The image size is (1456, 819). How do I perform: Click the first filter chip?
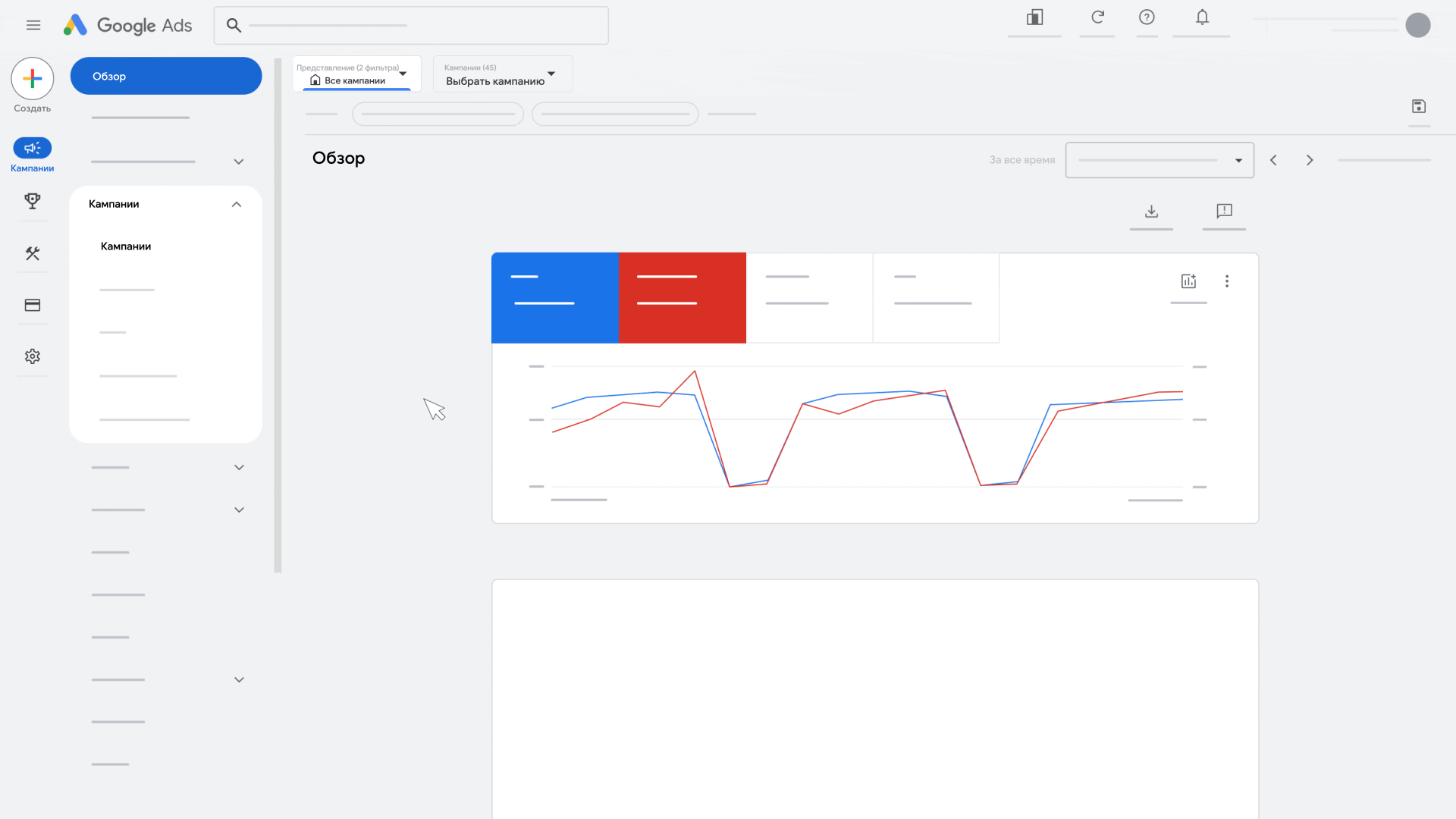(x=438, y=114)
